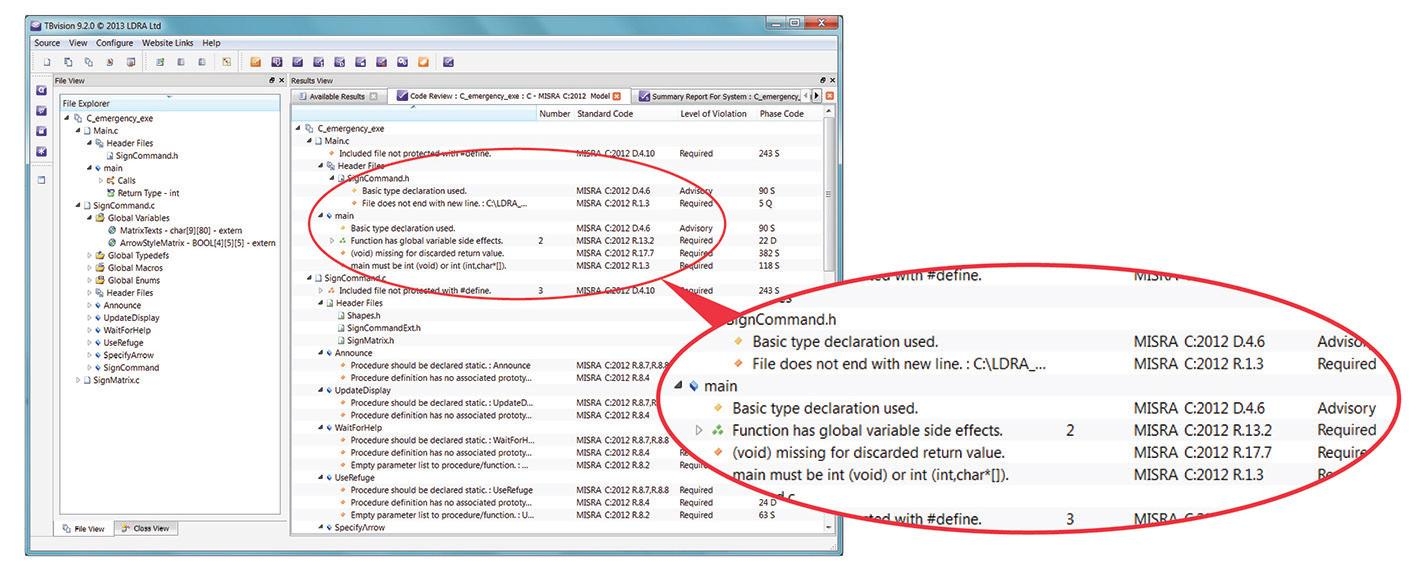Close the Code Review tab
Viewport: 1417px width, 582px height.
tap(616, 96)
